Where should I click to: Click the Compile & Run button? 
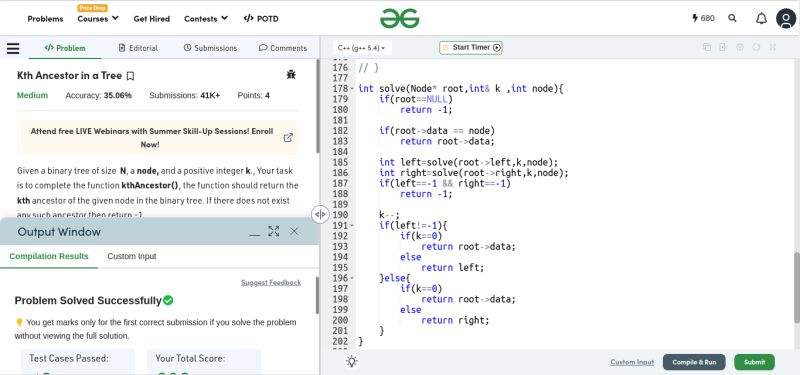coord(694,362)
